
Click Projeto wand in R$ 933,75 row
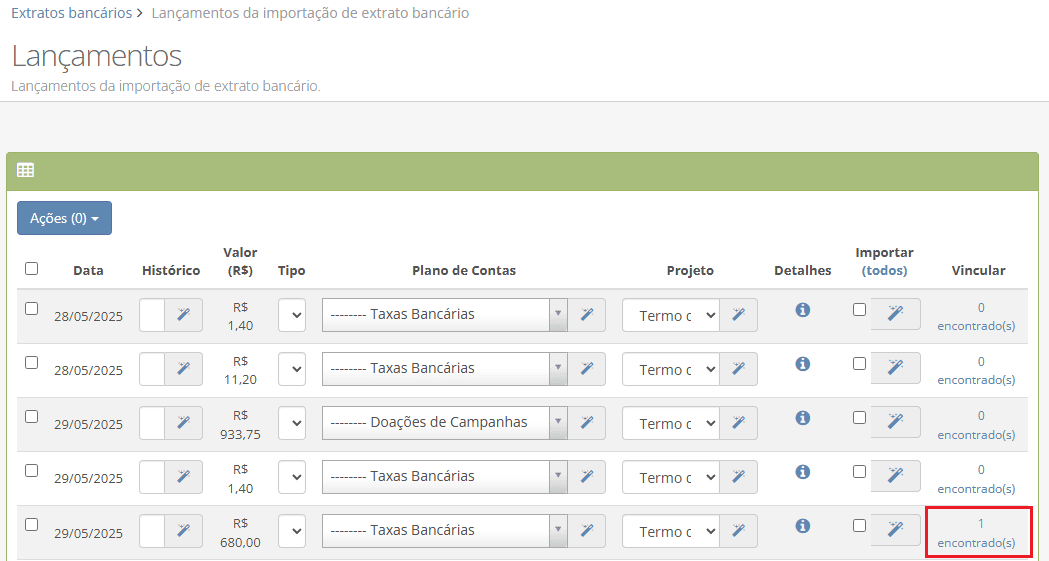click(x=739, y=423)
